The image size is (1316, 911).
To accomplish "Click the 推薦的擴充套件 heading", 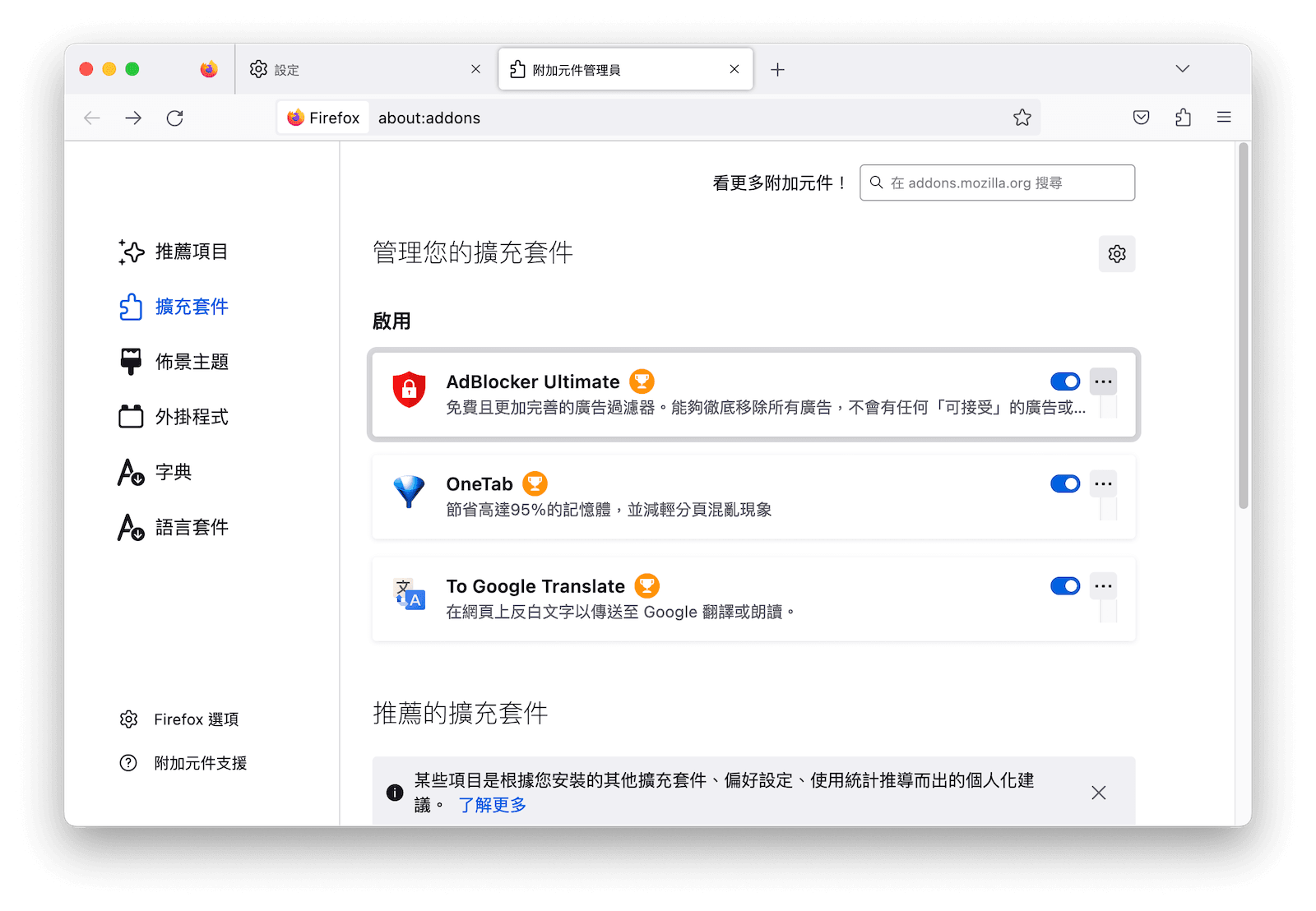I will click(461, 713).
